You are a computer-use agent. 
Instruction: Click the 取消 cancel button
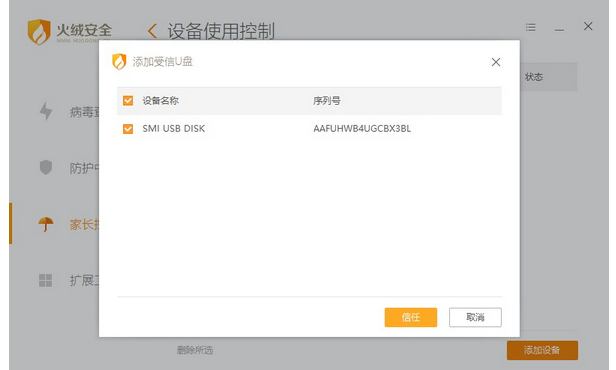click(475, 317)
